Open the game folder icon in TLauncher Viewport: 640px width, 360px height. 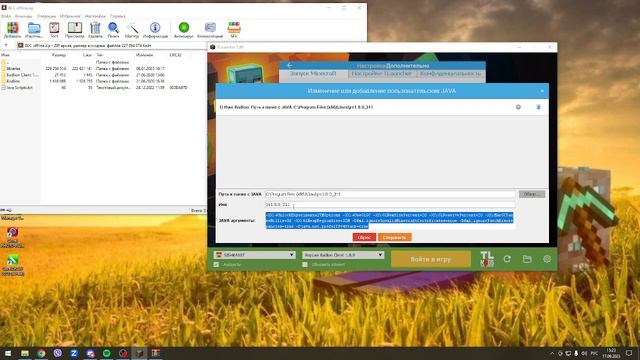(x=527, y=259)
